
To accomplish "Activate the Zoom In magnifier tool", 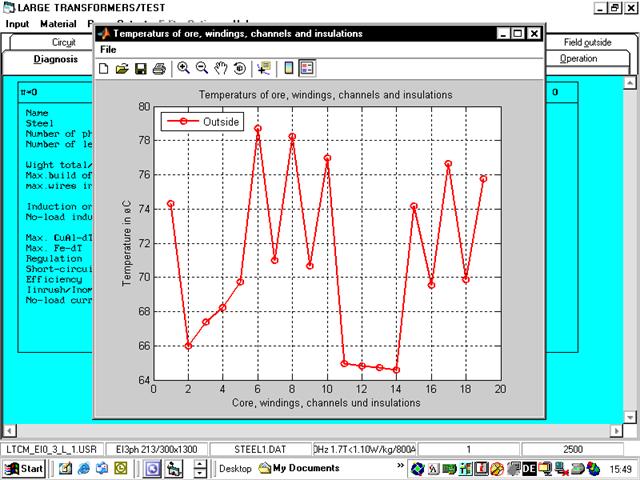I will click(183, 68).
